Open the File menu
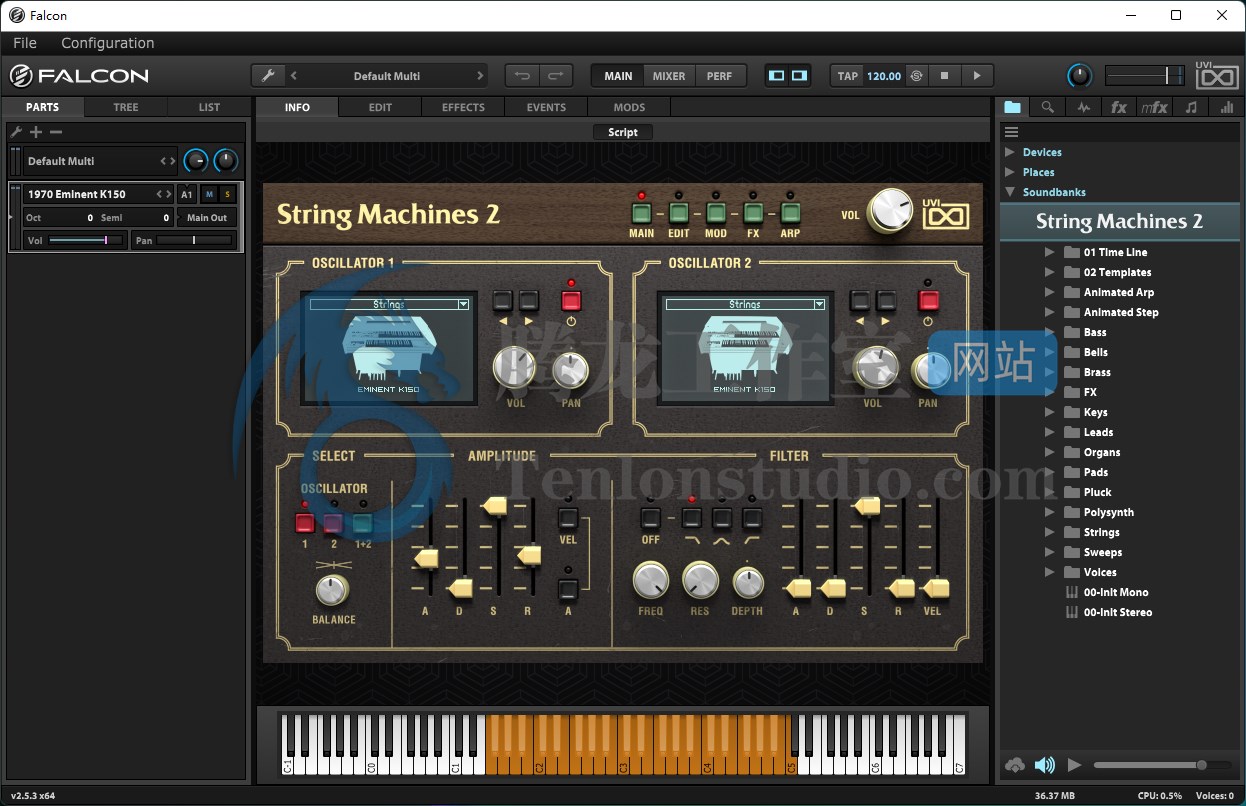The height and width of the screenshot is (806, 1246). coord(25,43)
